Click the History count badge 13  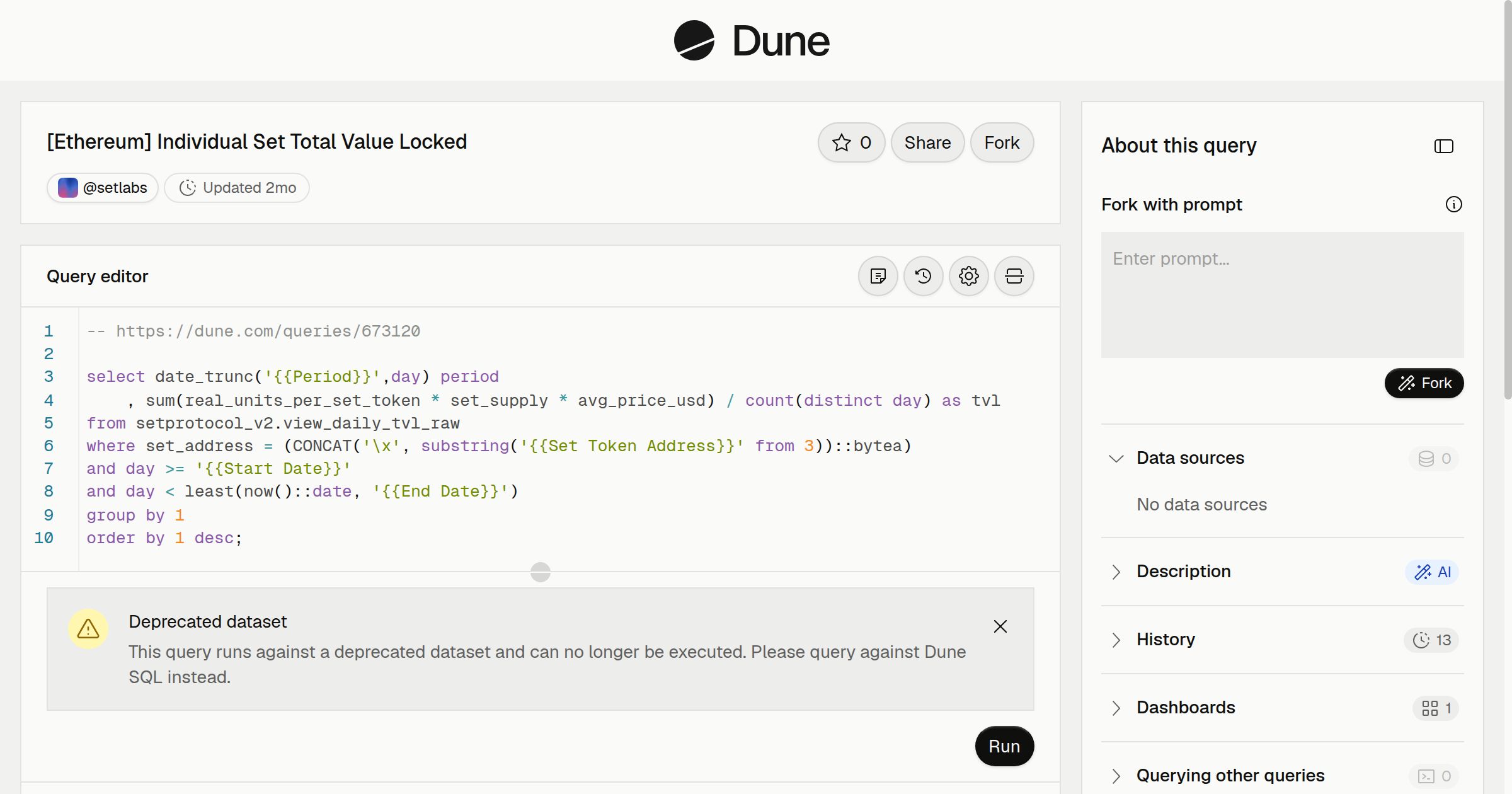(x=1431, y=640)
